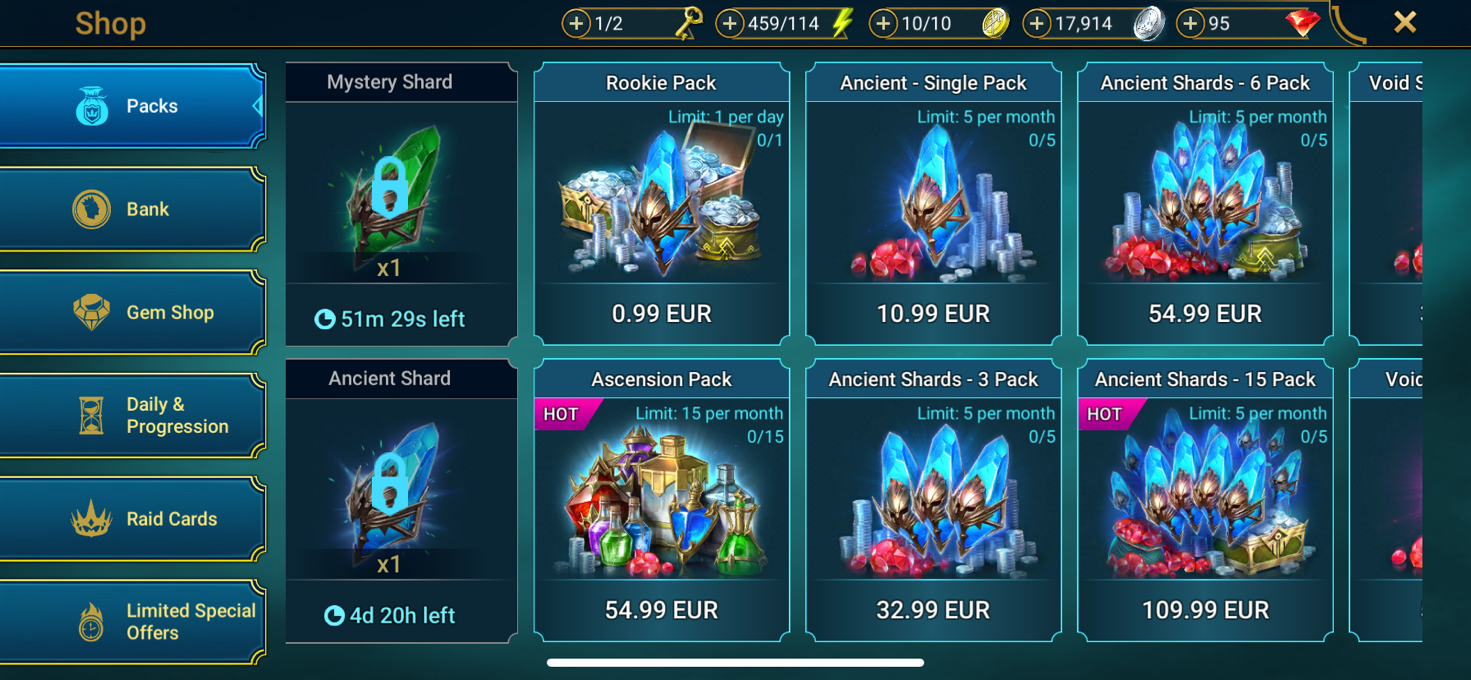Tap the plus beside 95 gems
1471x680 pixels.
pos(1190,23)
